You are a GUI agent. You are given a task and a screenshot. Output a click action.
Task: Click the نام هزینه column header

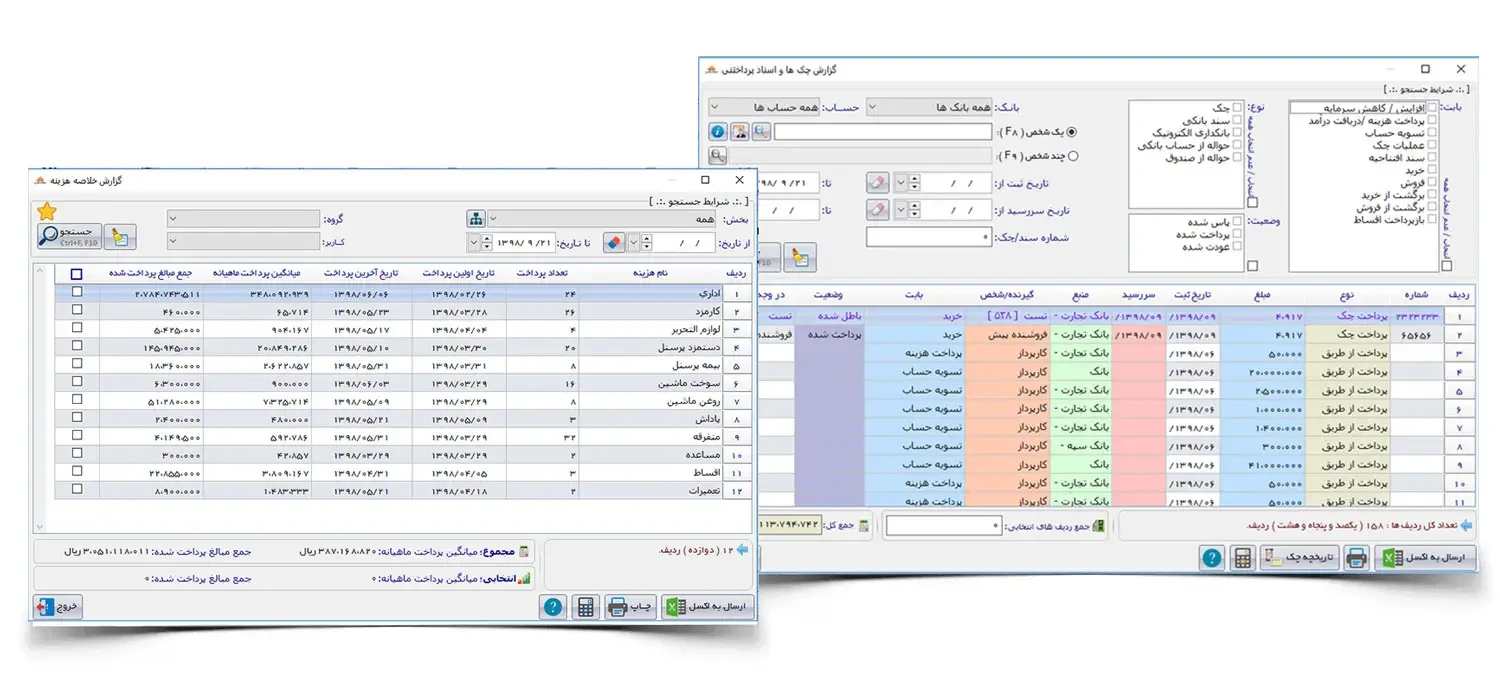point(650,273)
